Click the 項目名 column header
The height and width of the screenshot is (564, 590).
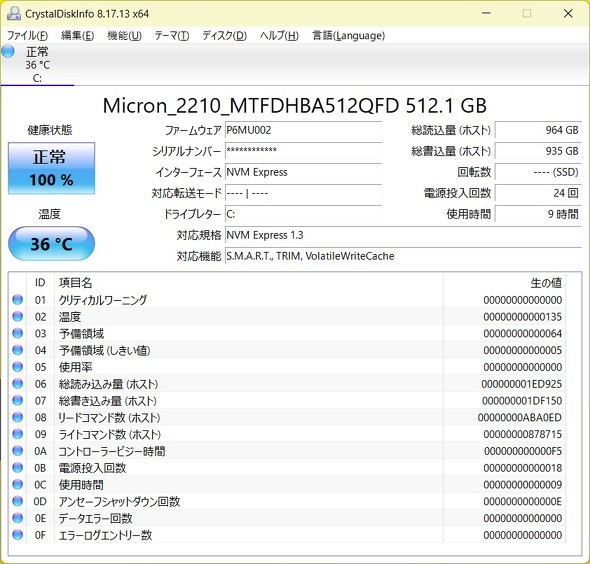[249, 283]
